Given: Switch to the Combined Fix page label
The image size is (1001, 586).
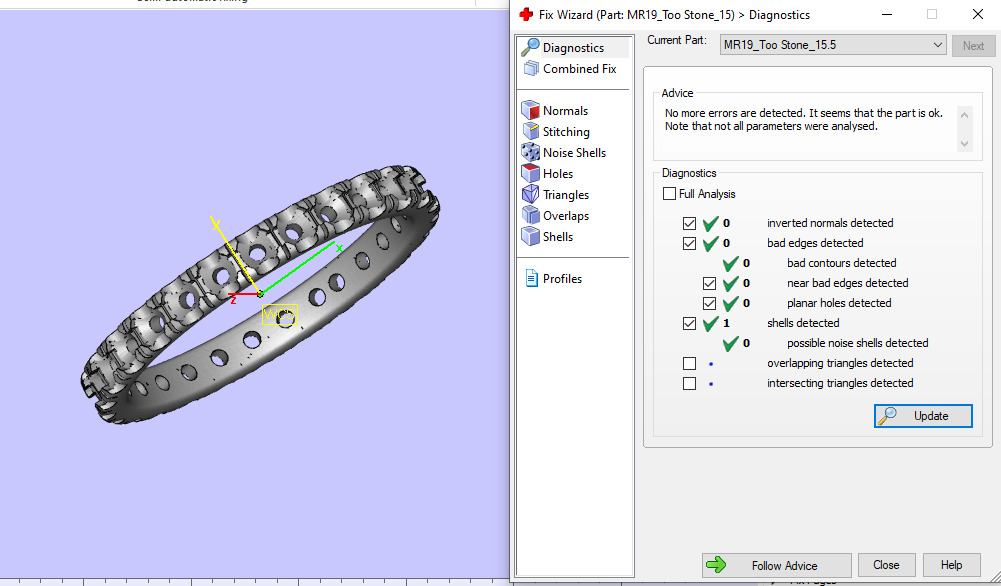Looking at the screenshot, I should [580, 68].
